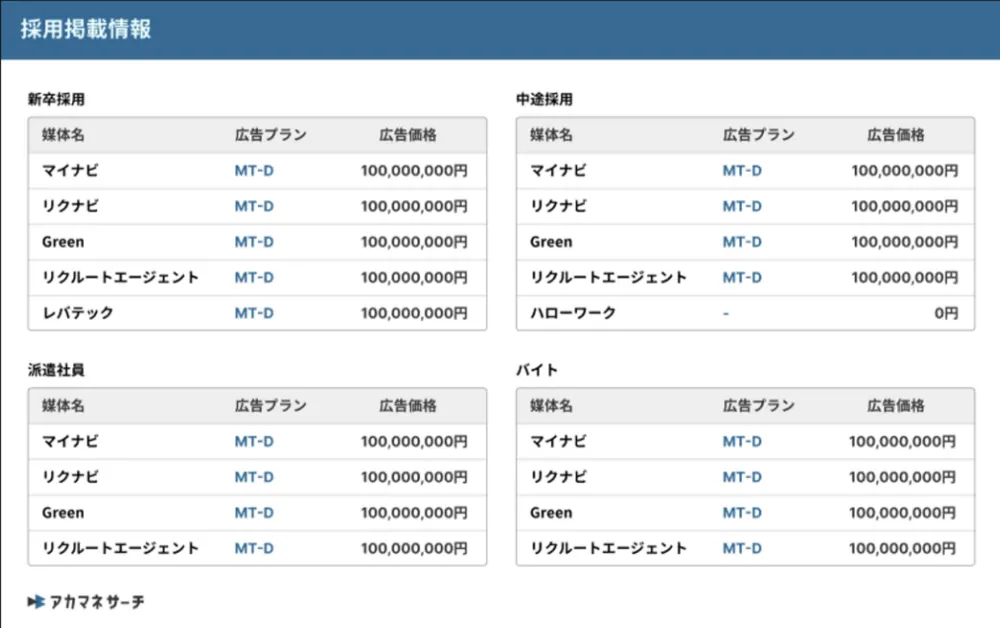Screen dimensions: 1000x628
Task: Click the 採用掲載情報 page title
Action: click(85, 29)
